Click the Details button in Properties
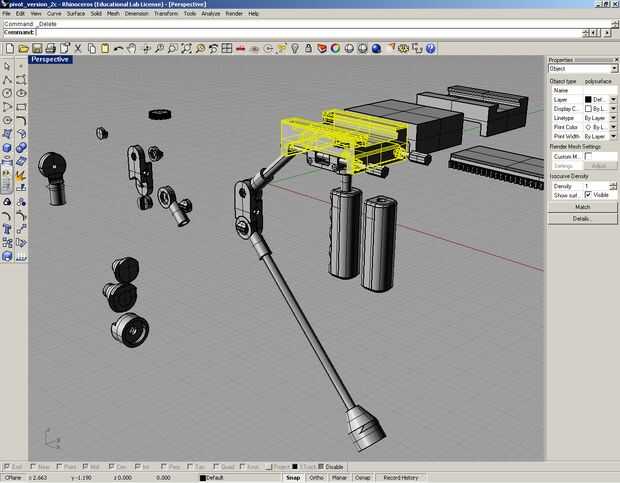This screenshot has width=620, height=483. coord(582,219)
